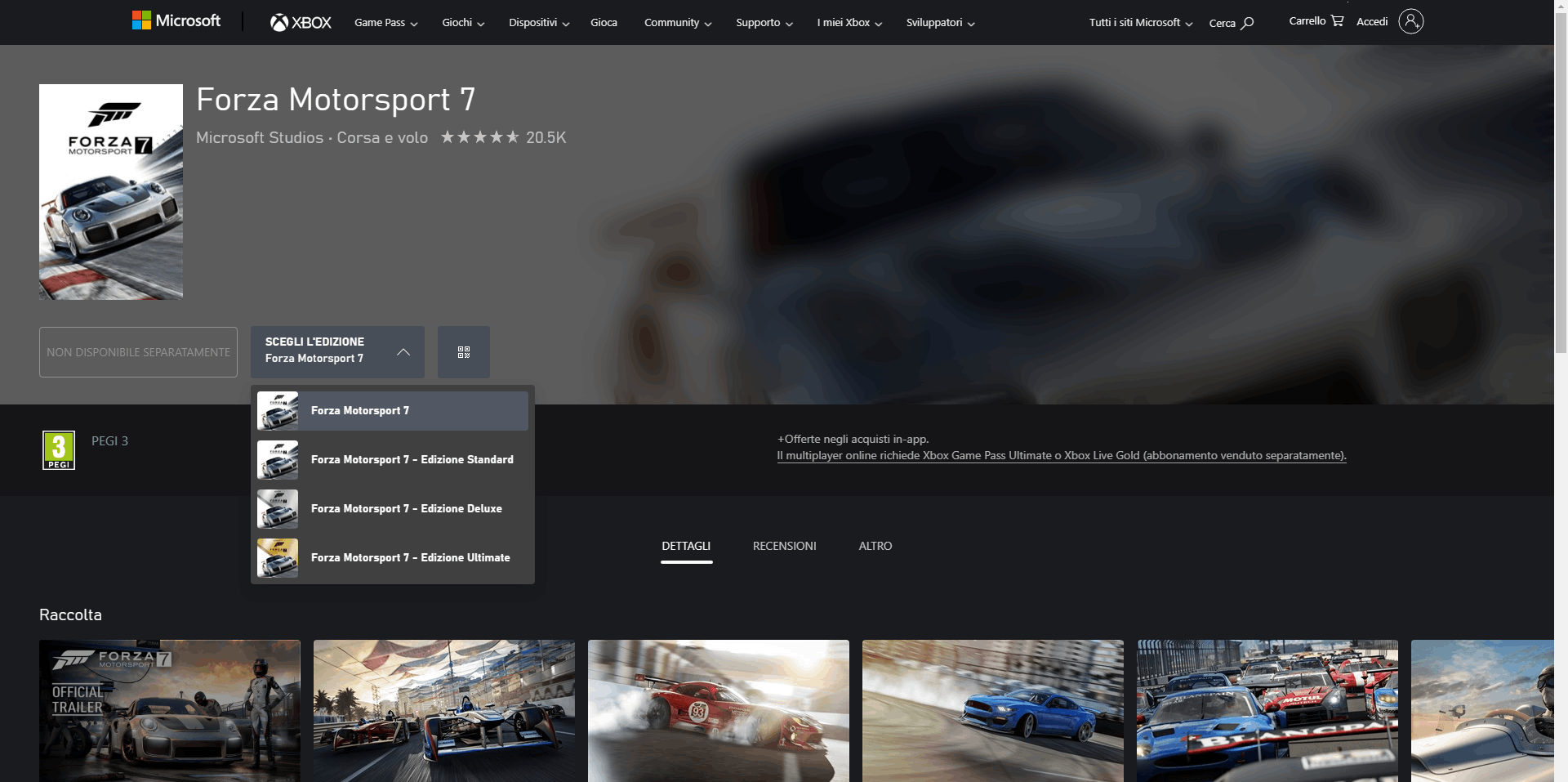Select Forza Motorsport 7 Edizione Ultimate
This screenshot has height=782, width=1568.
tap(393, 558)
